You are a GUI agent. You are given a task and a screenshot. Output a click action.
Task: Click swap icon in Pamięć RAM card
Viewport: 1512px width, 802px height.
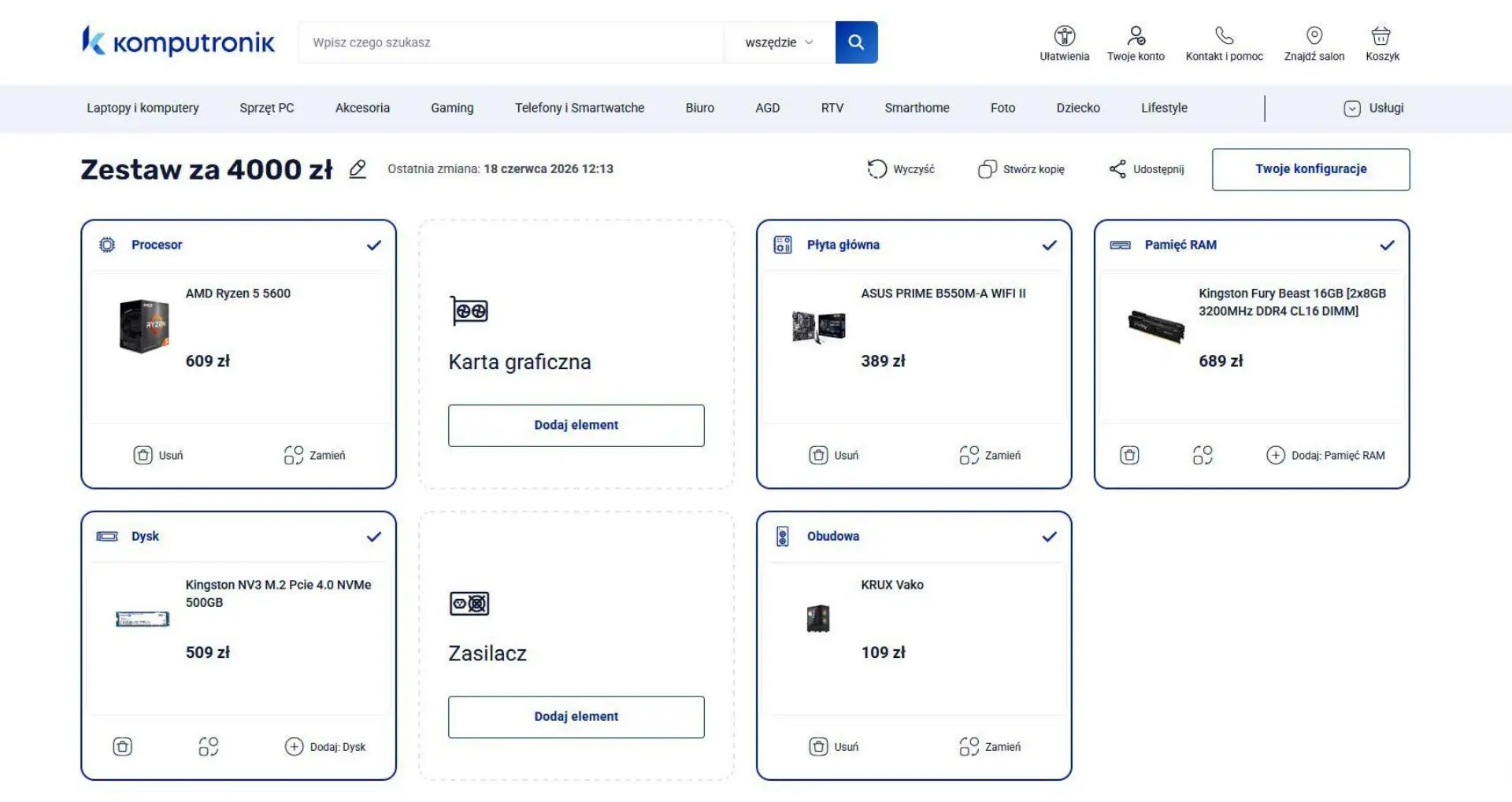[x=1203, y=455]
